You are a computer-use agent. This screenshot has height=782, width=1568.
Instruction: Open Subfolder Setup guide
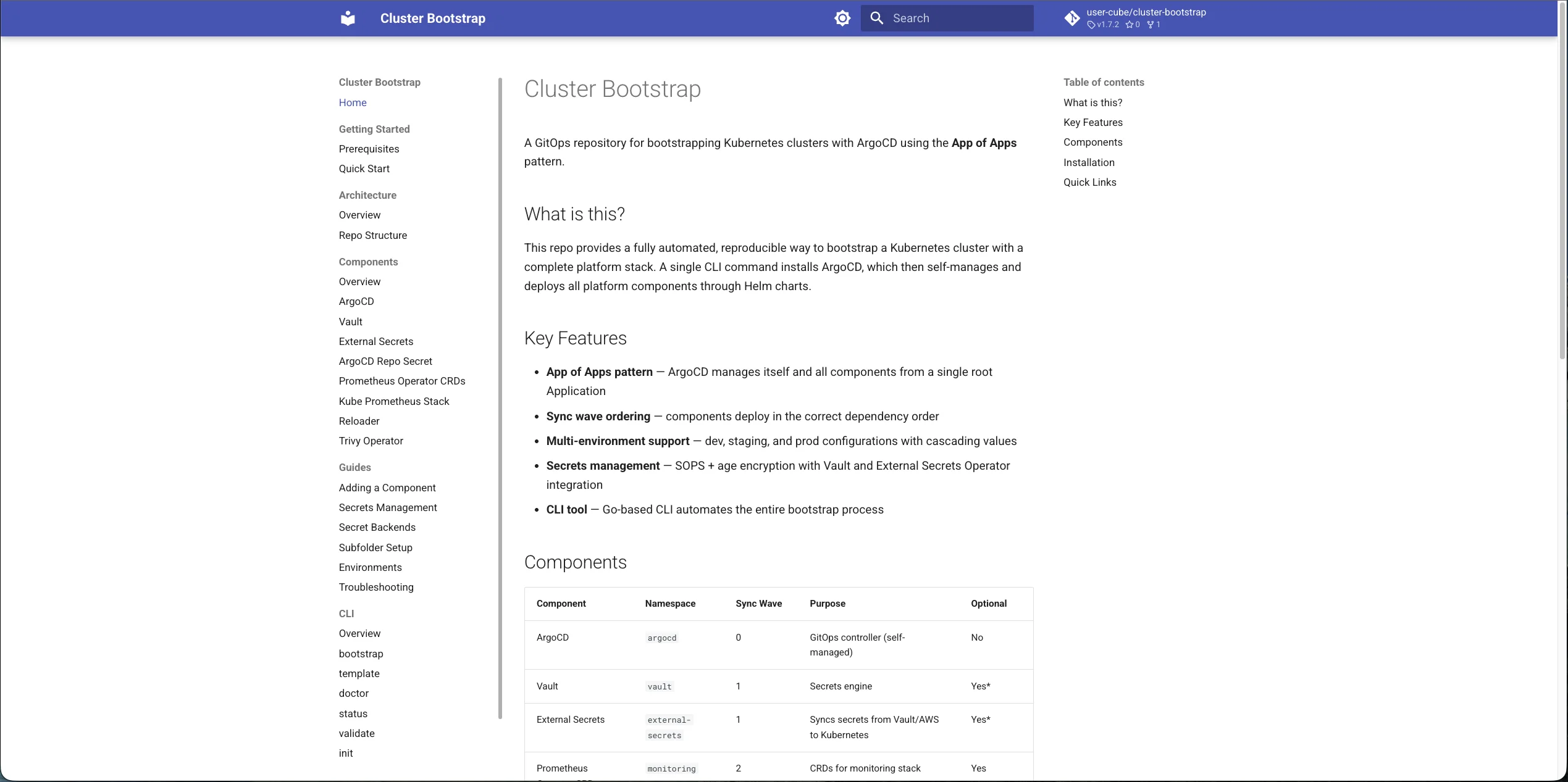(375, 547)
